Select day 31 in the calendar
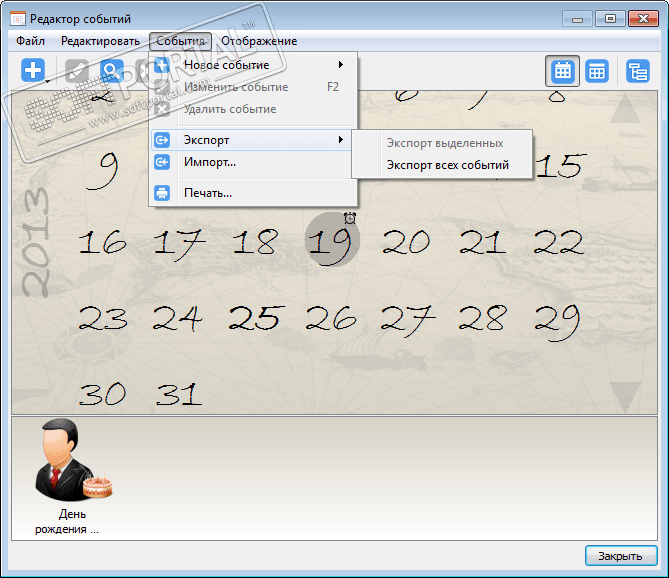The width and height of the screenshot is (669, 578). pyautogui.click(x=178, y=394)
